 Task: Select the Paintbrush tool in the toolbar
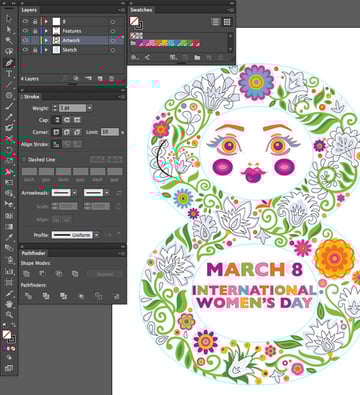[9, 106]
